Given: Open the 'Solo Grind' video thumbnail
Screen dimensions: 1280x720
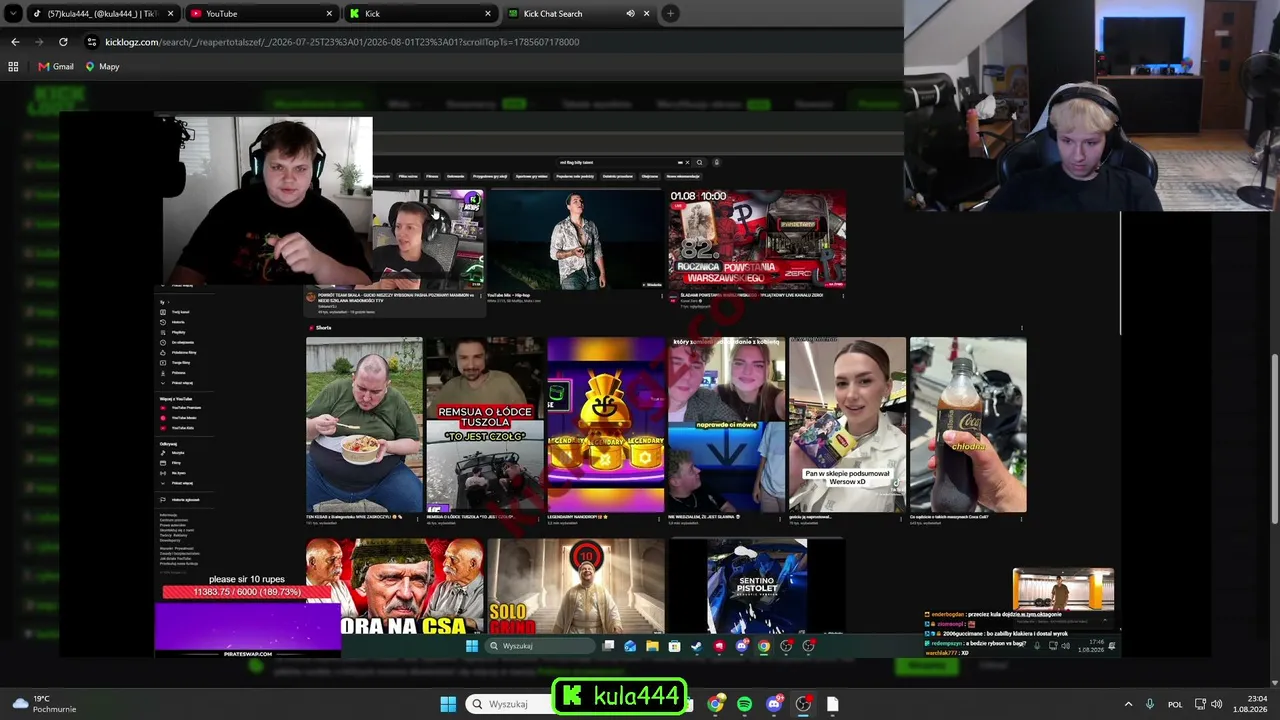Looking at the screenshot, I should tap(576, 586).
